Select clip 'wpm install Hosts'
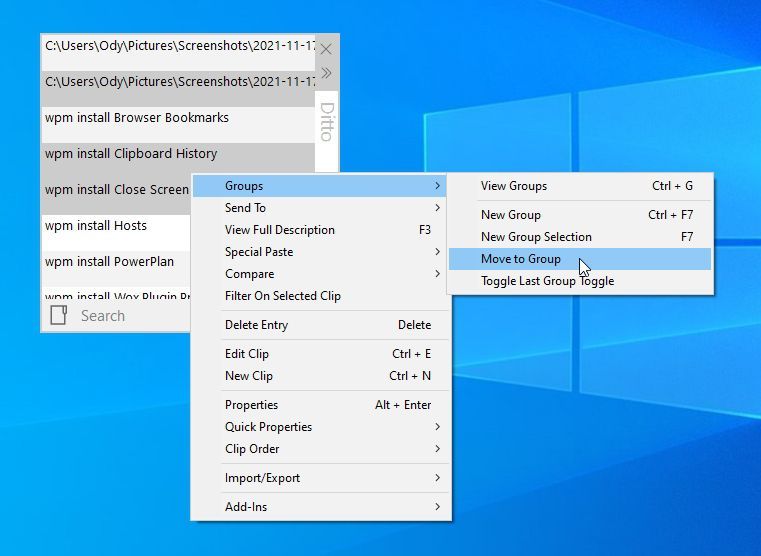The width and height of the screenshot is (761, 556). [x=116, y=232]
